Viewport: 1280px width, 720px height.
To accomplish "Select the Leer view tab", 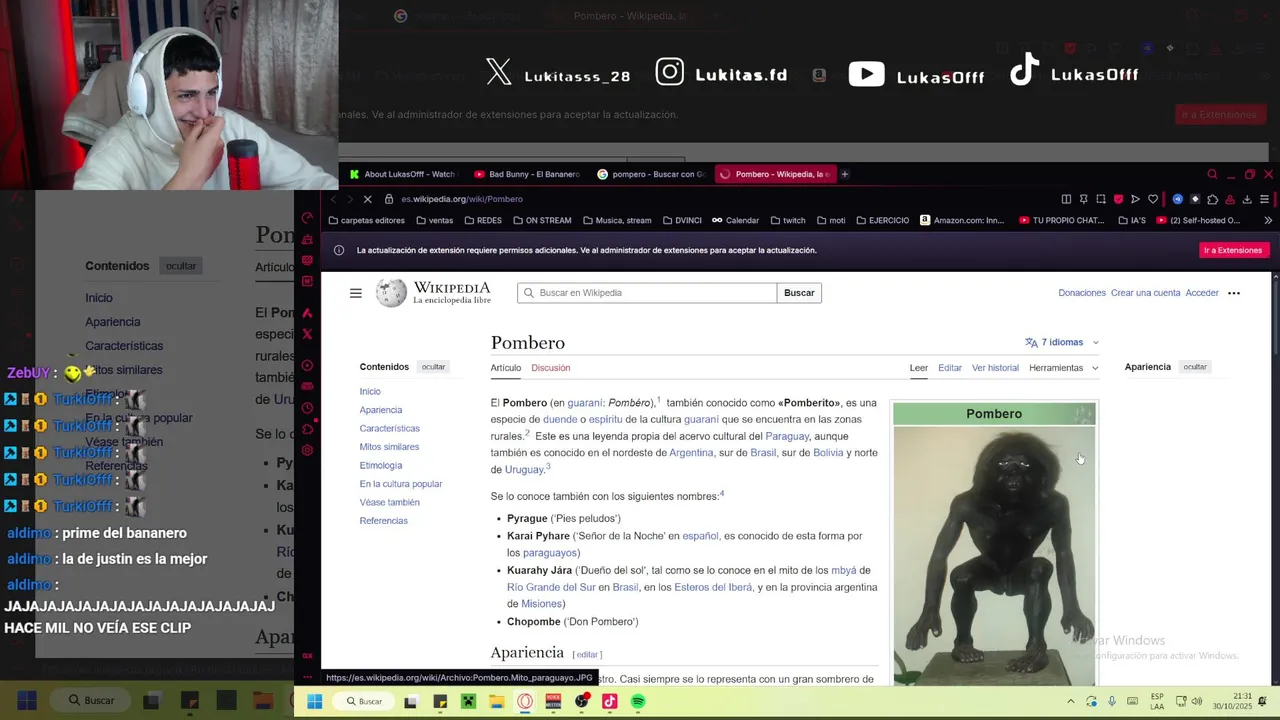I will coord(918,368).
